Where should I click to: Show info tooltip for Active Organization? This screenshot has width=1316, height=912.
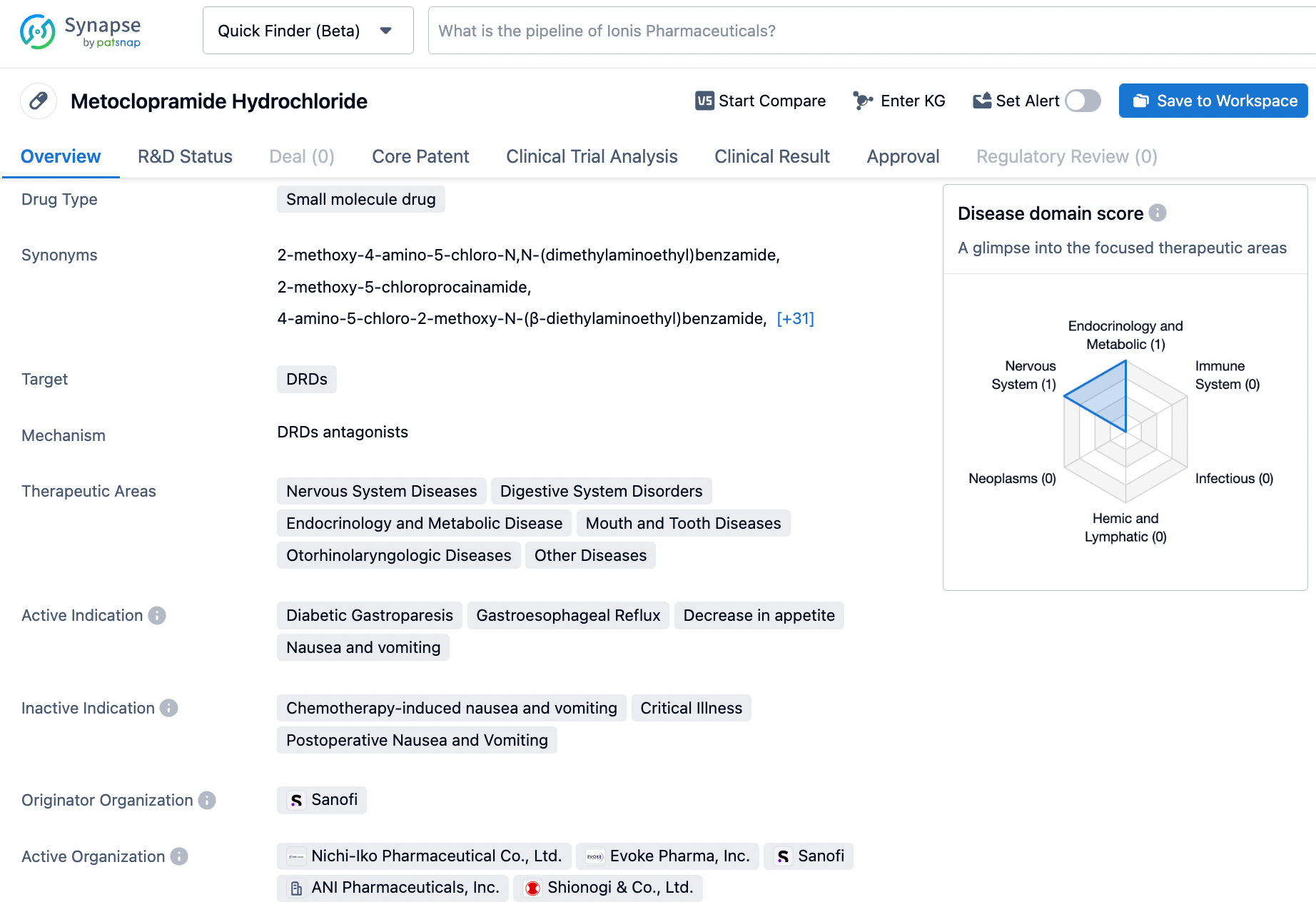click(179, 856)
